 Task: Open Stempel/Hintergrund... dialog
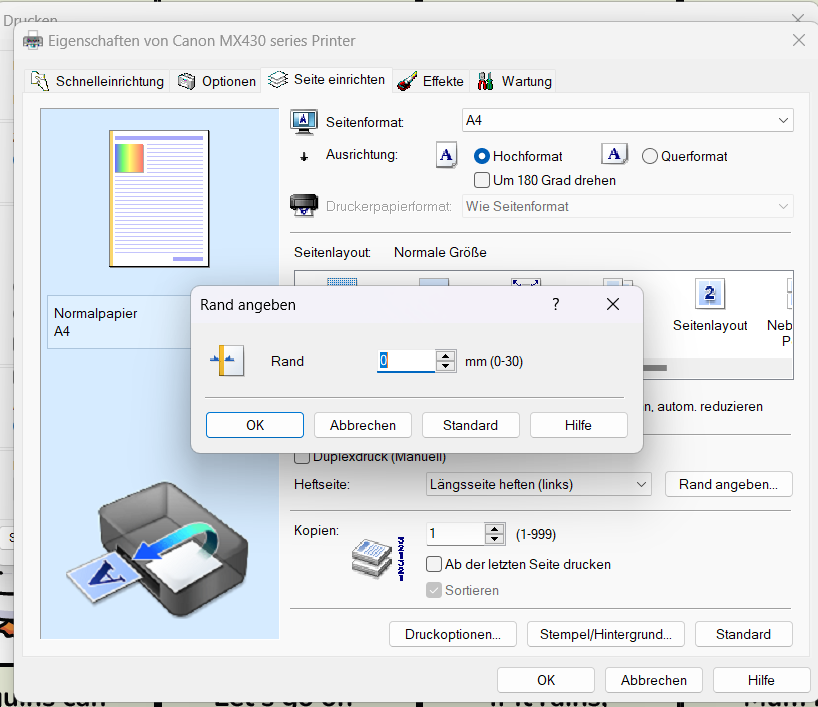[606, 634]
